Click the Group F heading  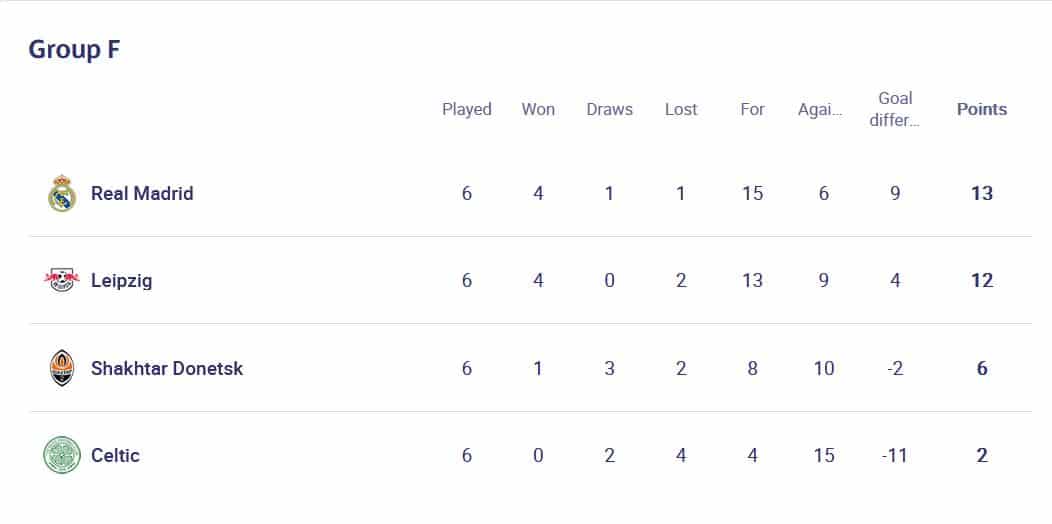click(74, 50)
